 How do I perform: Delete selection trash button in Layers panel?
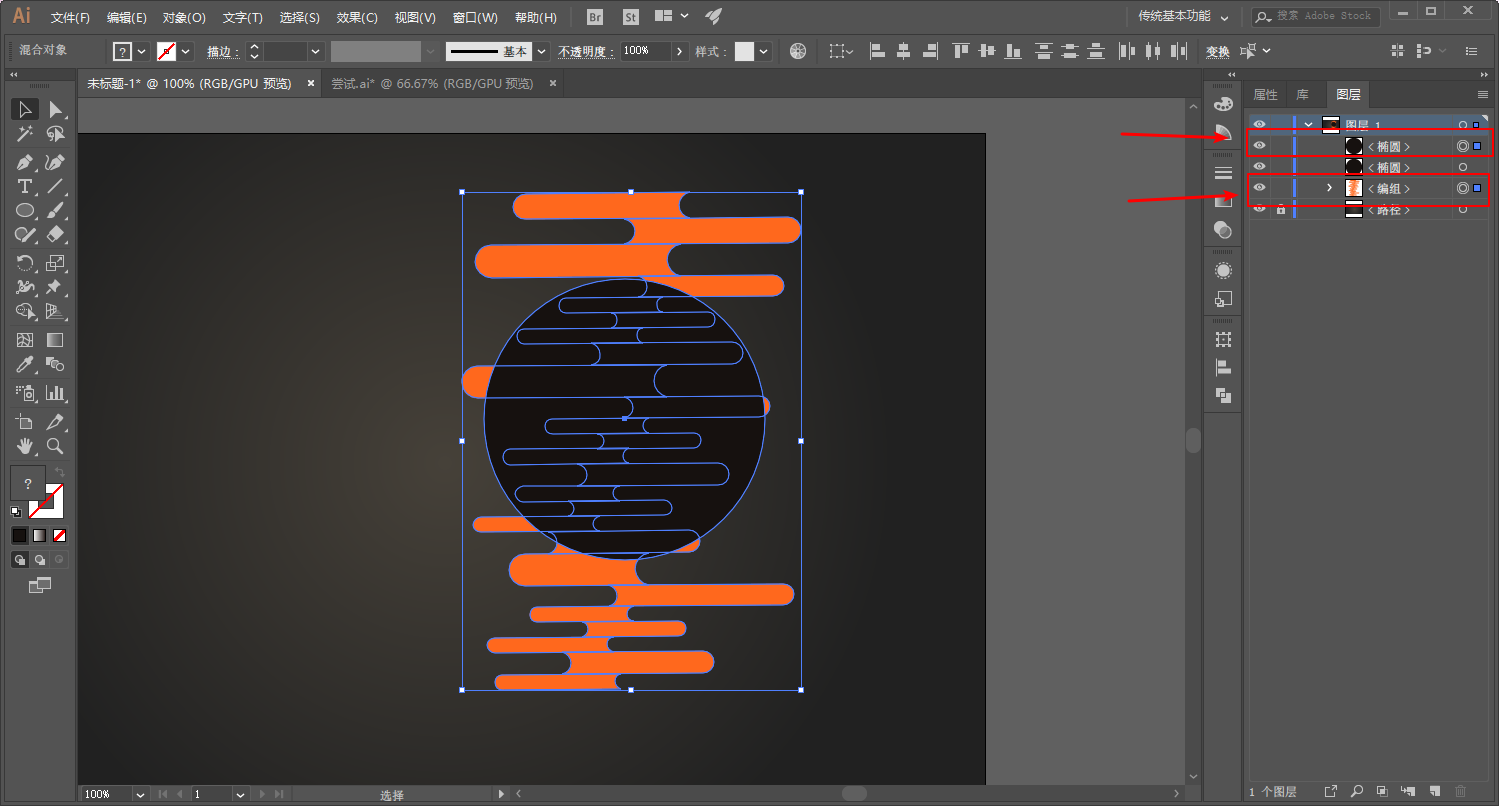pyautogui.click(x=1460, y=791)
